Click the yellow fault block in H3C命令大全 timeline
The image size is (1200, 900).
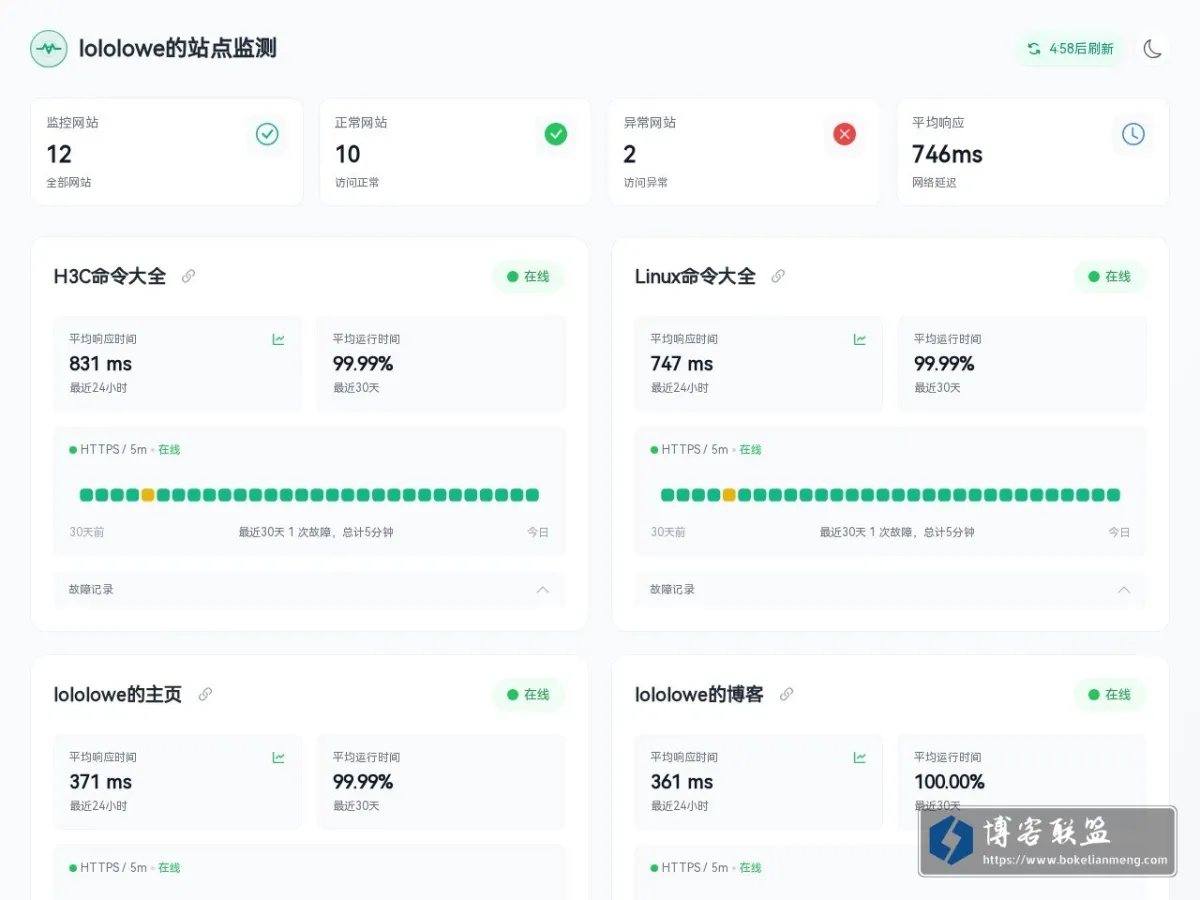click(148, 495)
